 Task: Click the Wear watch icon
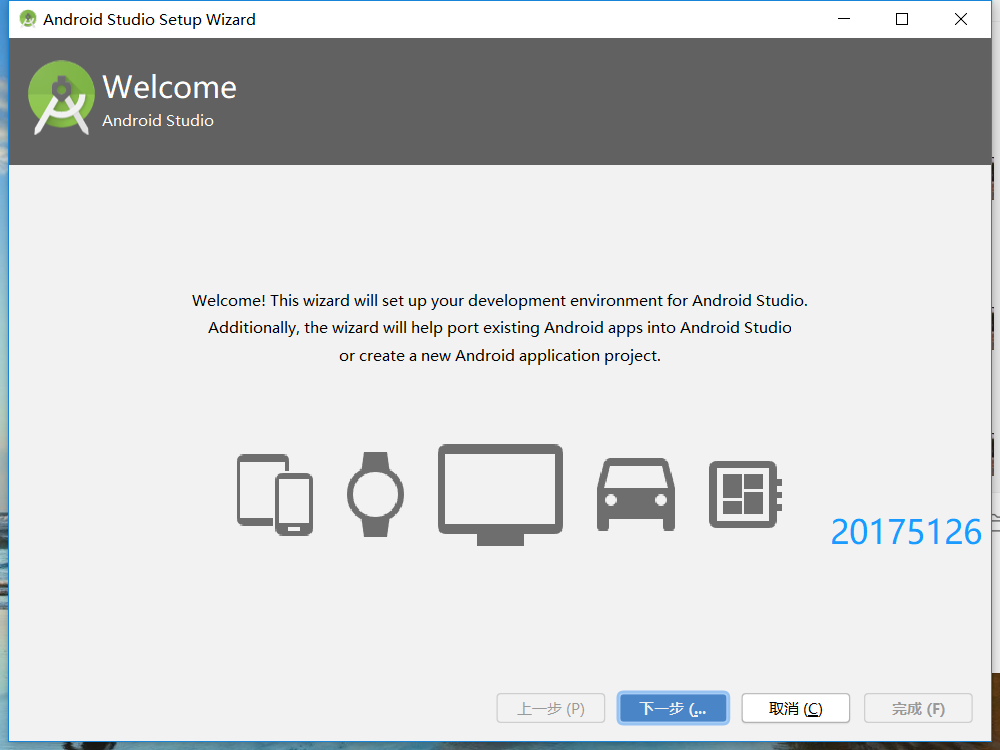point(376,494)
